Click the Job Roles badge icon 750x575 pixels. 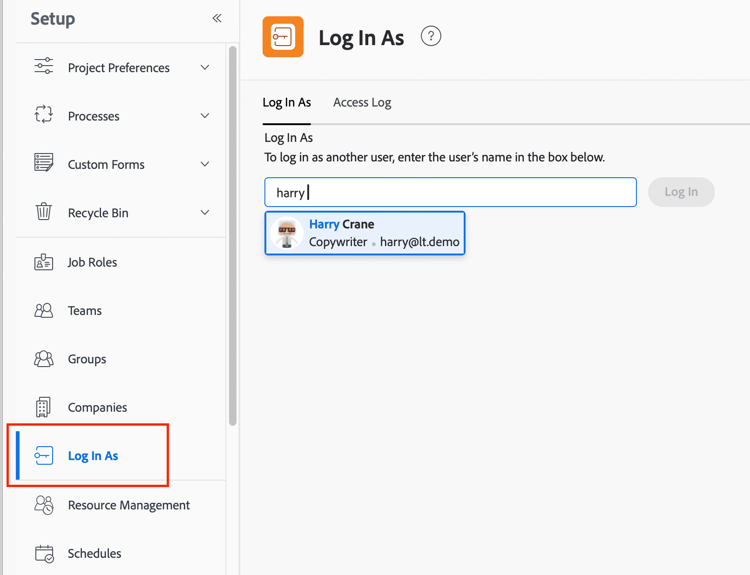tap(44, 262)
